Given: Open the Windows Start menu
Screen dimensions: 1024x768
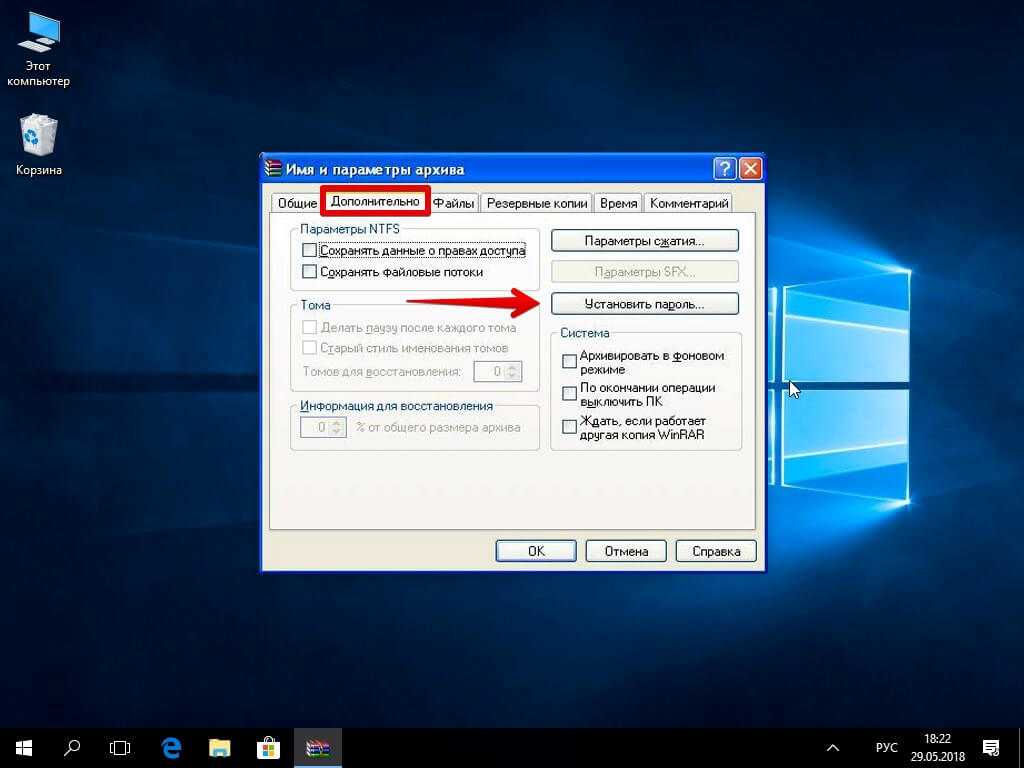Looking at the screenshot, I should click(24, 748).
